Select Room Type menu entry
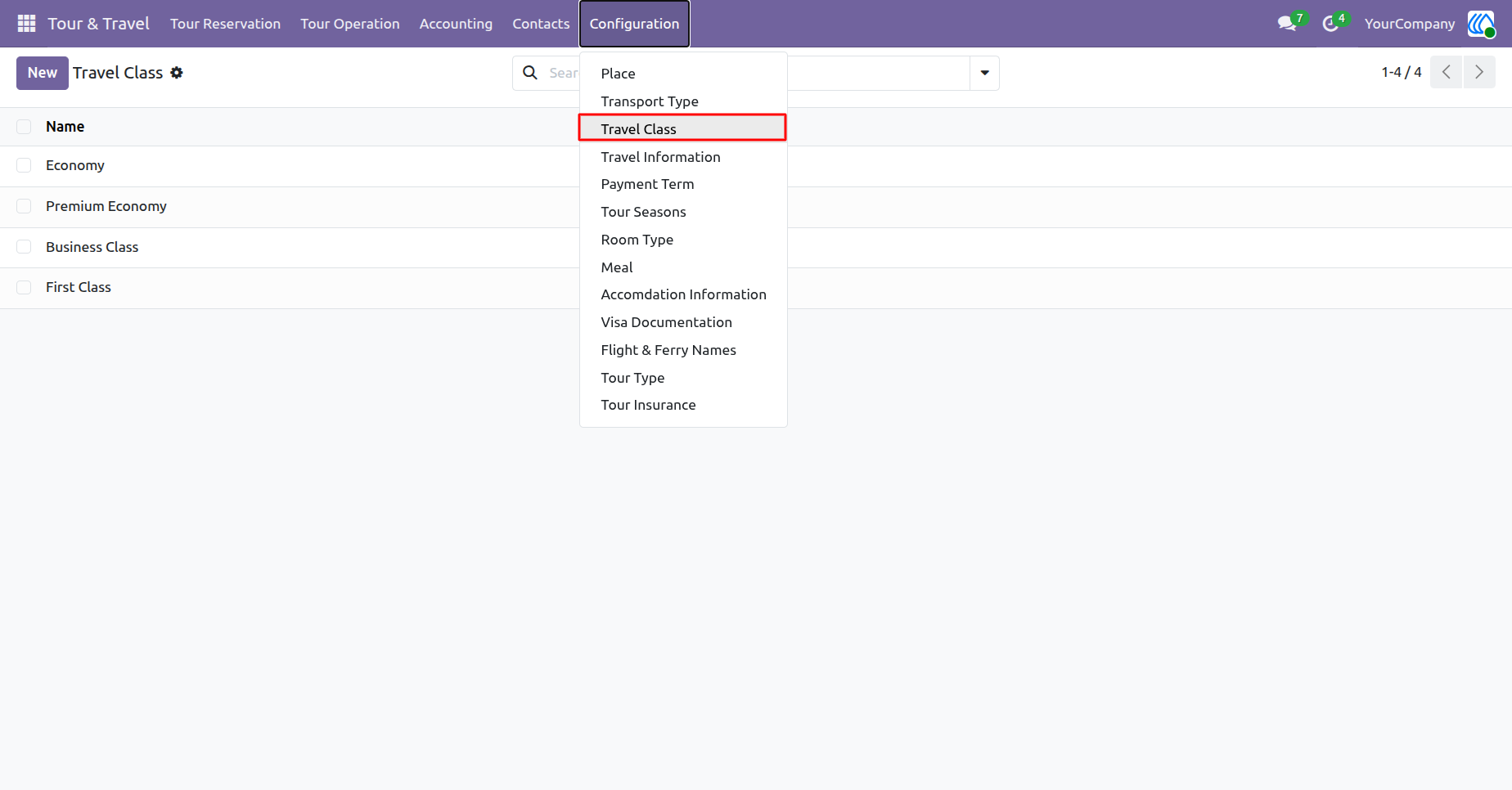The height and width of the screenshot is (790, 1512). point(683,240)
